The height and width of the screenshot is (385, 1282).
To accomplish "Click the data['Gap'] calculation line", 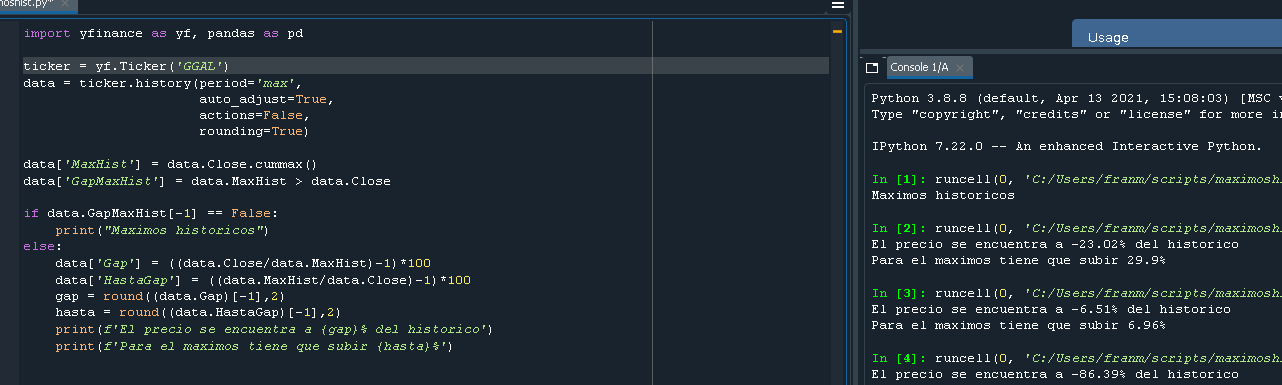I will (x=243, y=263).
